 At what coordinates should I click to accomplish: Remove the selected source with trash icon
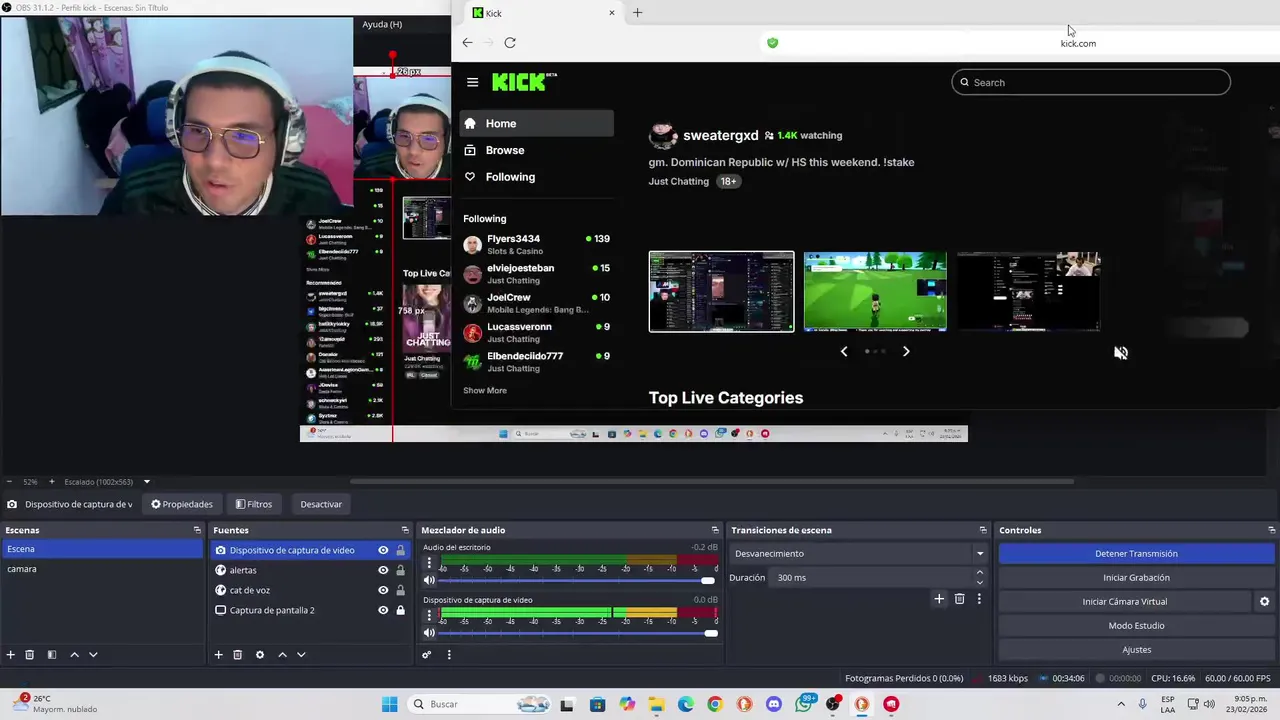(238, 655)
